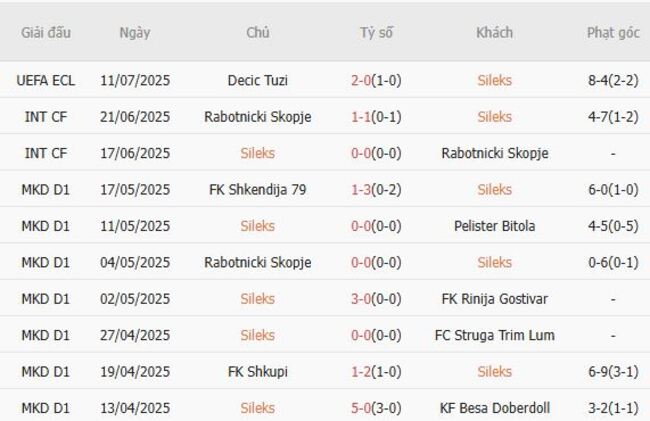Viewport: 650px width, 421px height.
Task: Select the FK Shkupi home team
Action: pyautogui.click(x=257, y=372)
